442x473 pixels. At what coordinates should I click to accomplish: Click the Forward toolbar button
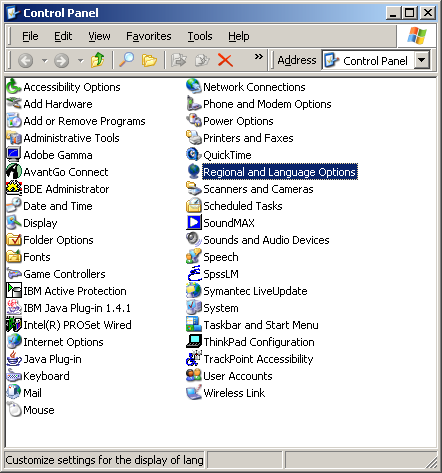click(x=62, y=60)
